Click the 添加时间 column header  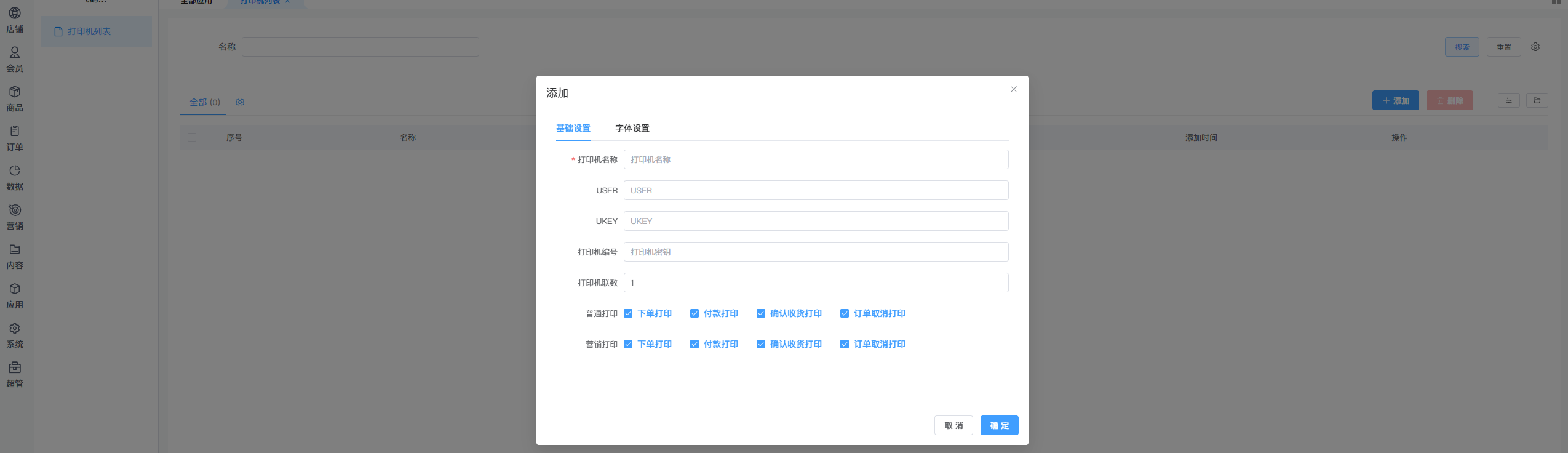coord(1201,137)
